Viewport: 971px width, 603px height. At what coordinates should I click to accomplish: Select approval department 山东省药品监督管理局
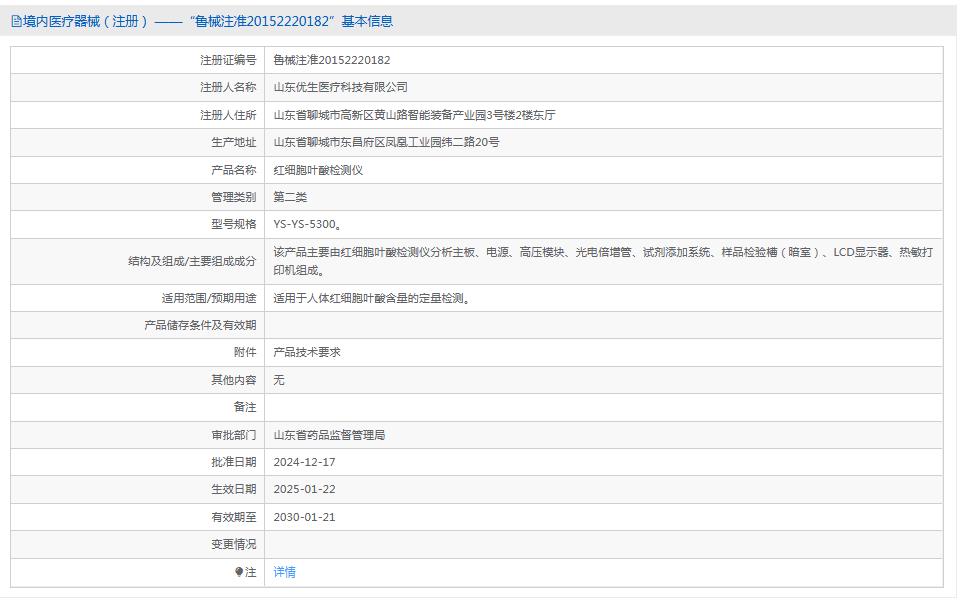(x=329, y=435)
